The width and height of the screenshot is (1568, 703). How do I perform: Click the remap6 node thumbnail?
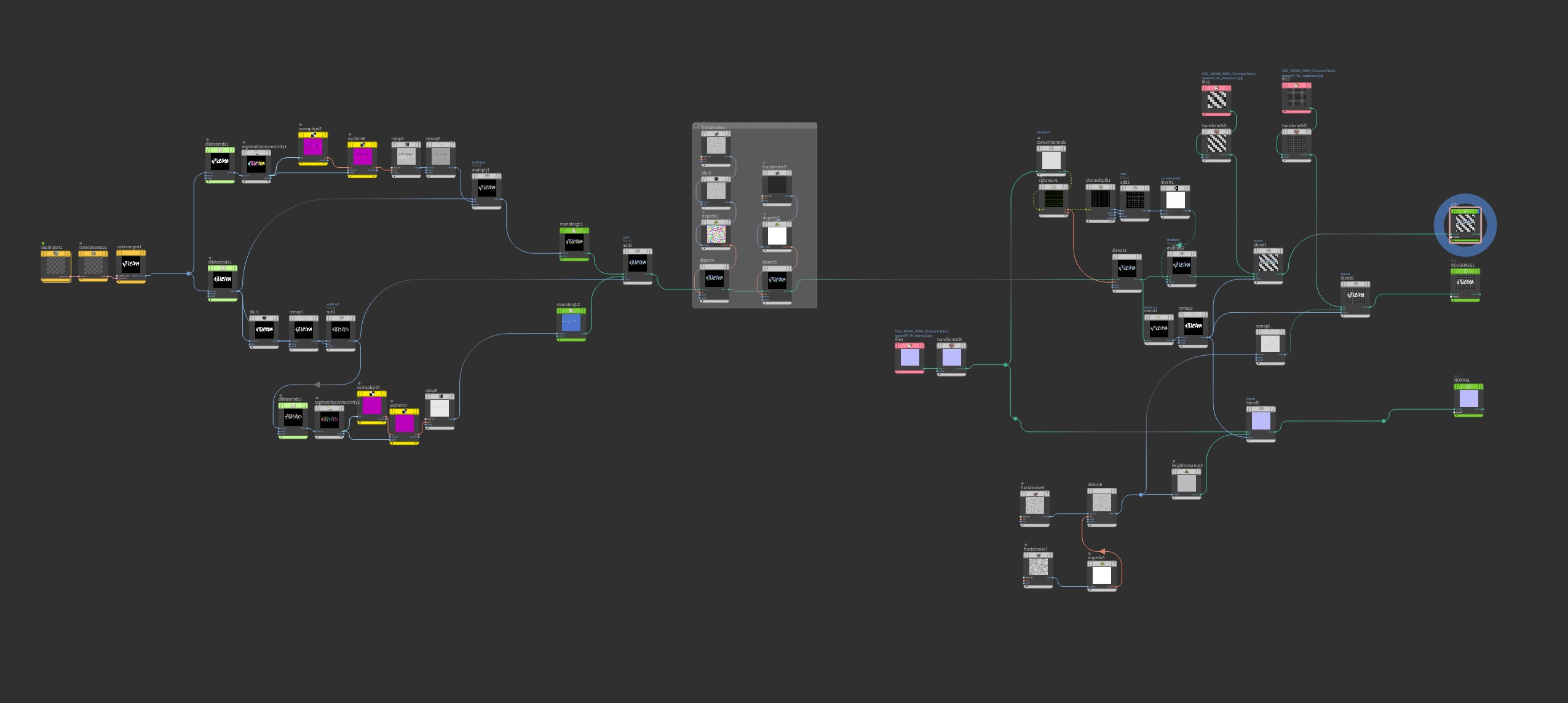[x=1270, y=344]
